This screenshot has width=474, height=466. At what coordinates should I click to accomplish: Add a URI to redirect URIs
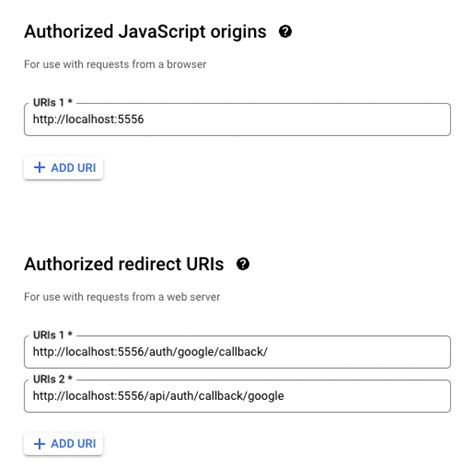(x=63, y=444)
